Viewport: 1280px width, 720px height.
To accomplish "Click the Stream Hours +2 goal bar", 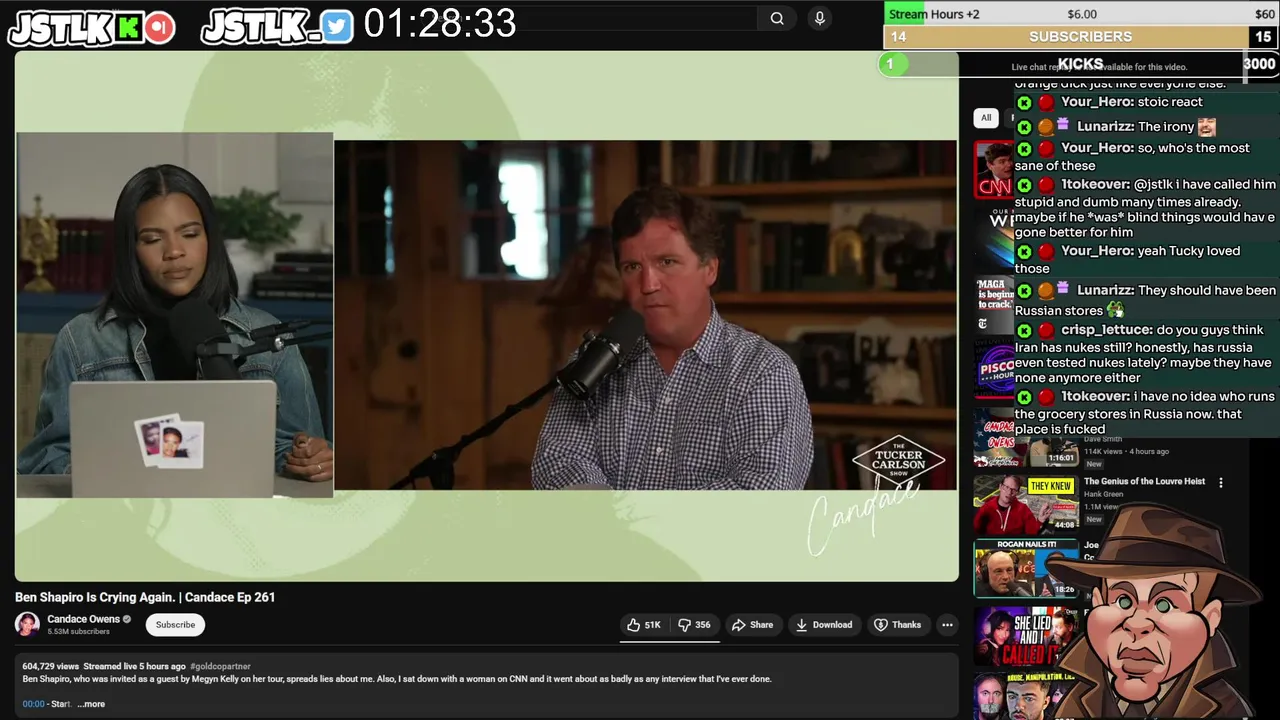I will [1081, 14].
